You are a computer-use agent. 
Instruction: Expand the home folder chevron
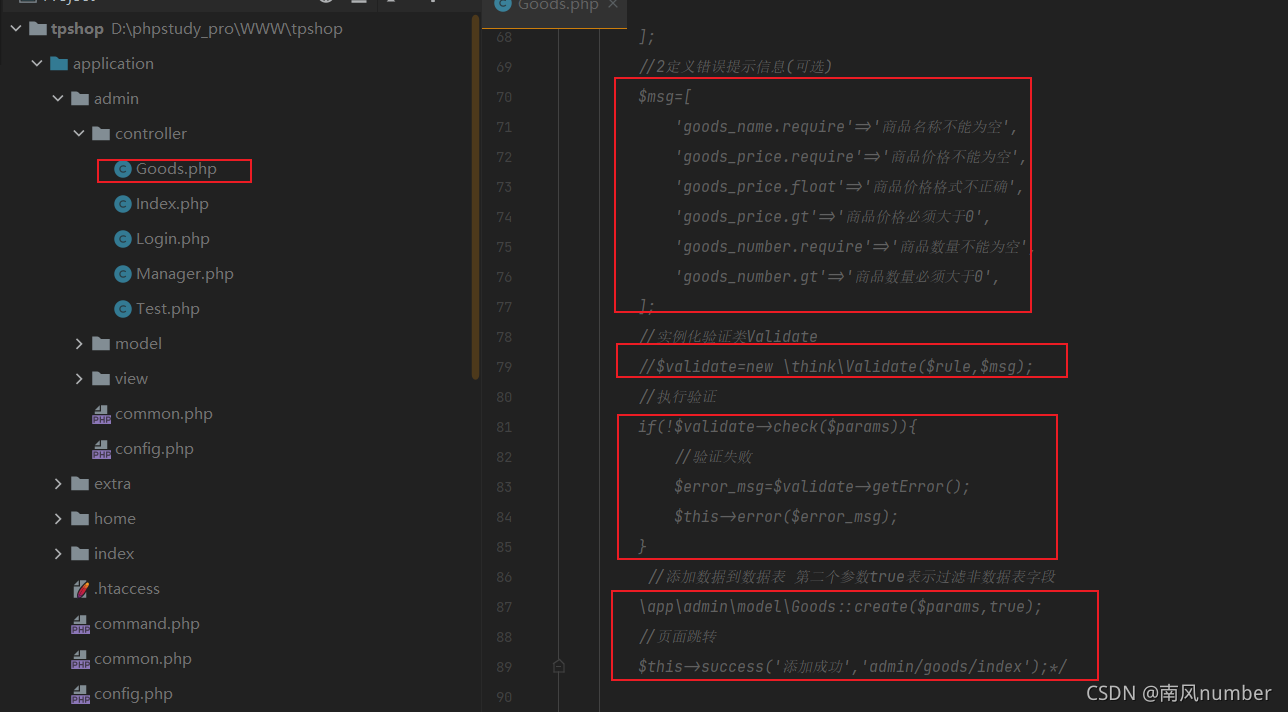pyautogui.click(x=58, y=519)
